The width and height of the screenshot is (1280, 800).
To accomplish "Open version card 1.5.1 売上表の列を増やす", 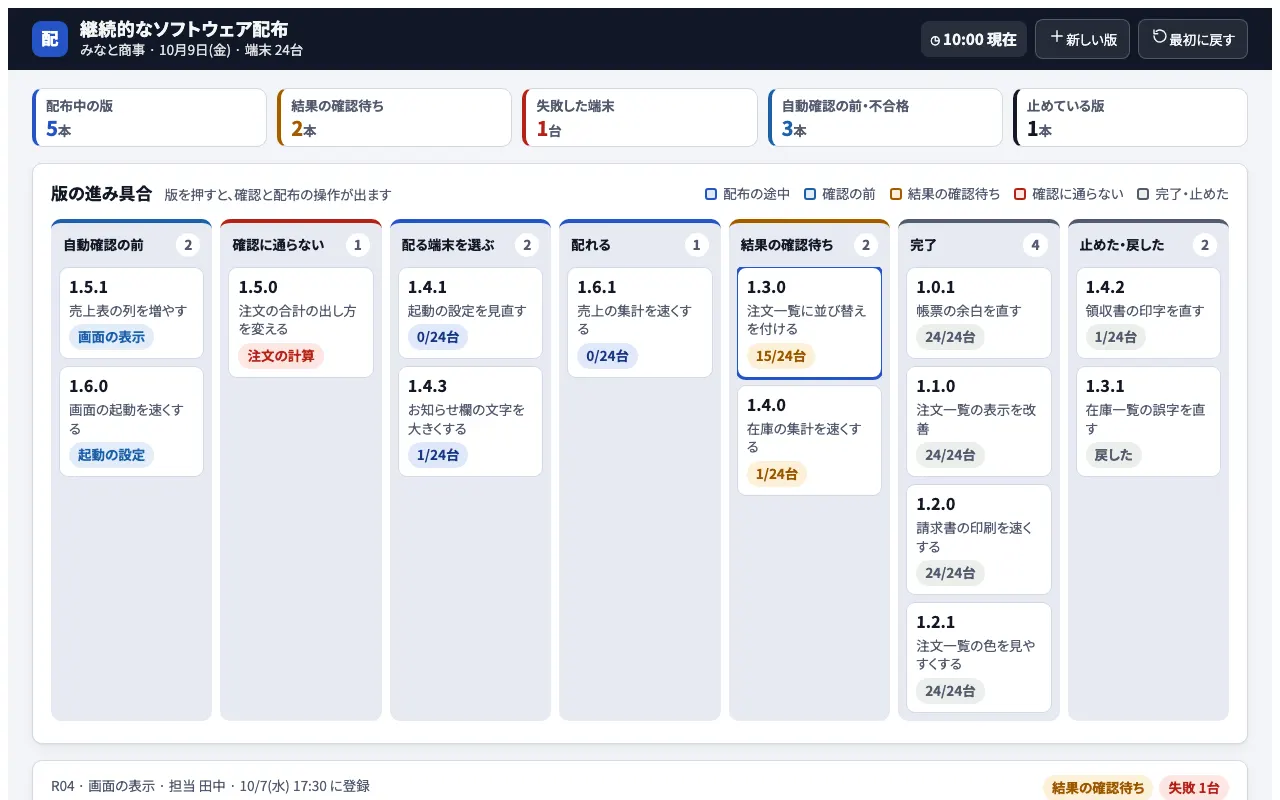I will 131,313.
